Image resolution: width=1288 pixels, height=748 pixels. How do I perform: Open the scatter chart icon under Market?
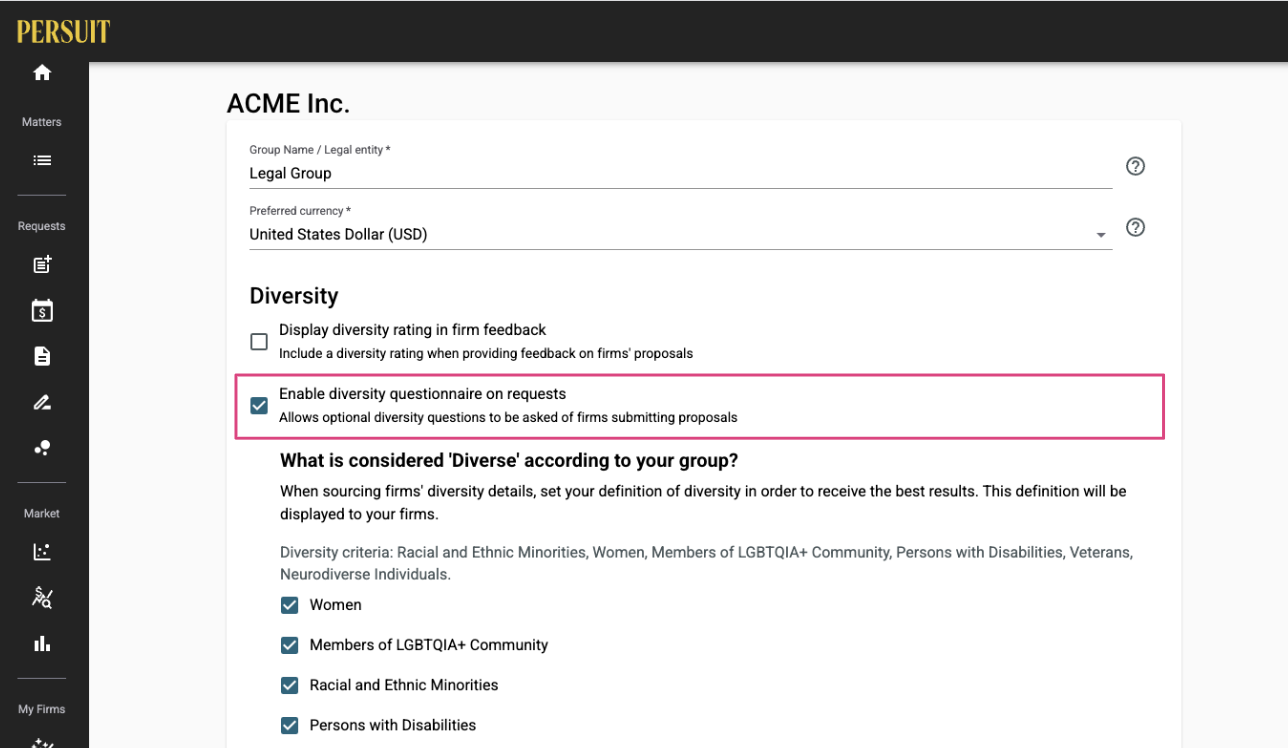(42, 552)
